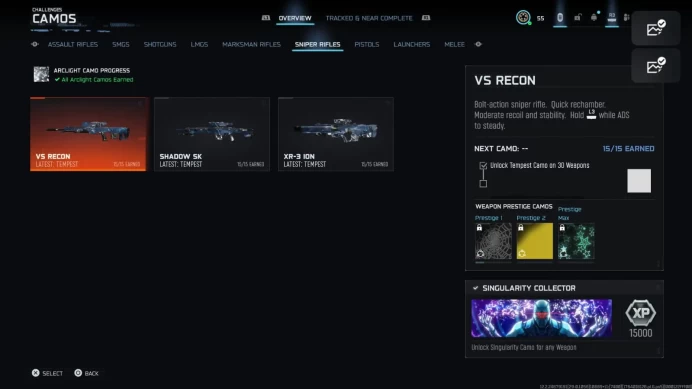Image resolution: width=692 pixels, height=389 pixels.
Task: Click the player level 55 text
Action: 540,19
